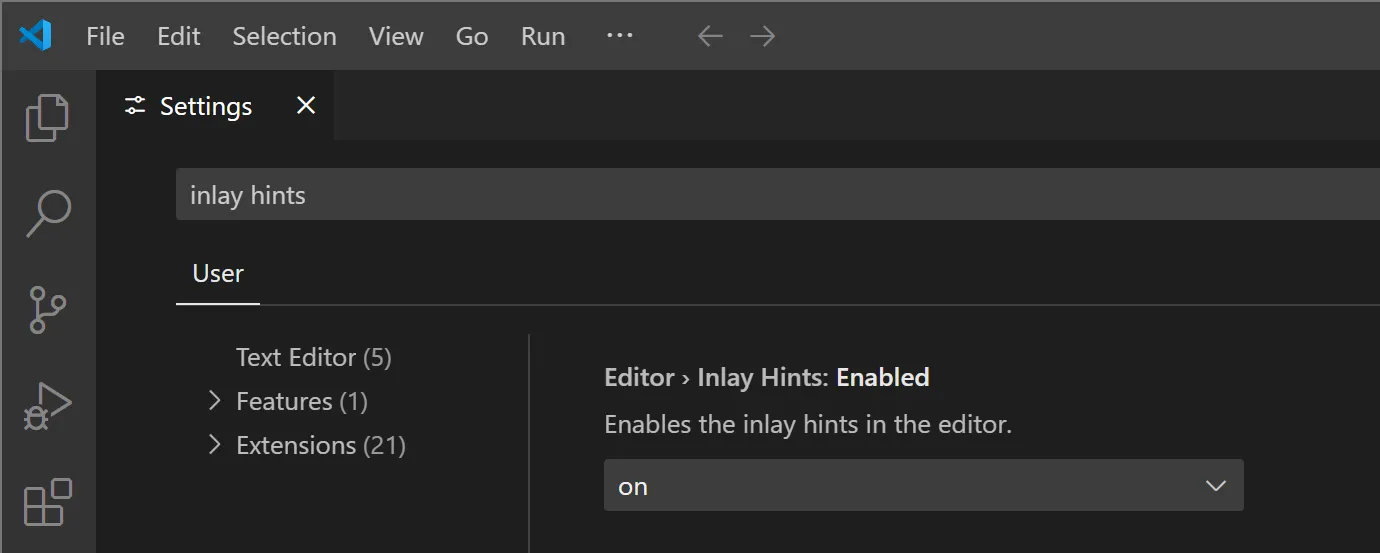Open the Extensions view

(47, 502)
